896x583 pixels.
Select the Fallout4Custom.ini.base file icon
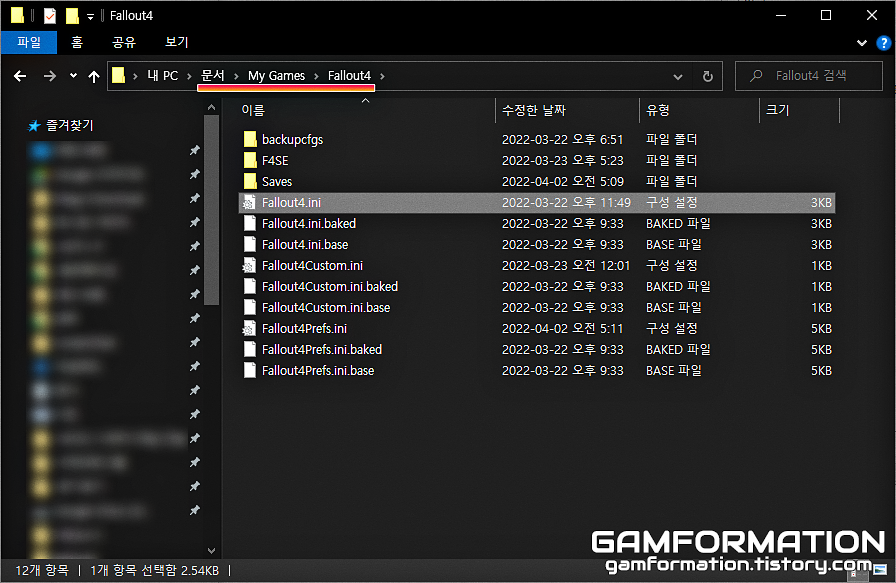tap(249, 308)
